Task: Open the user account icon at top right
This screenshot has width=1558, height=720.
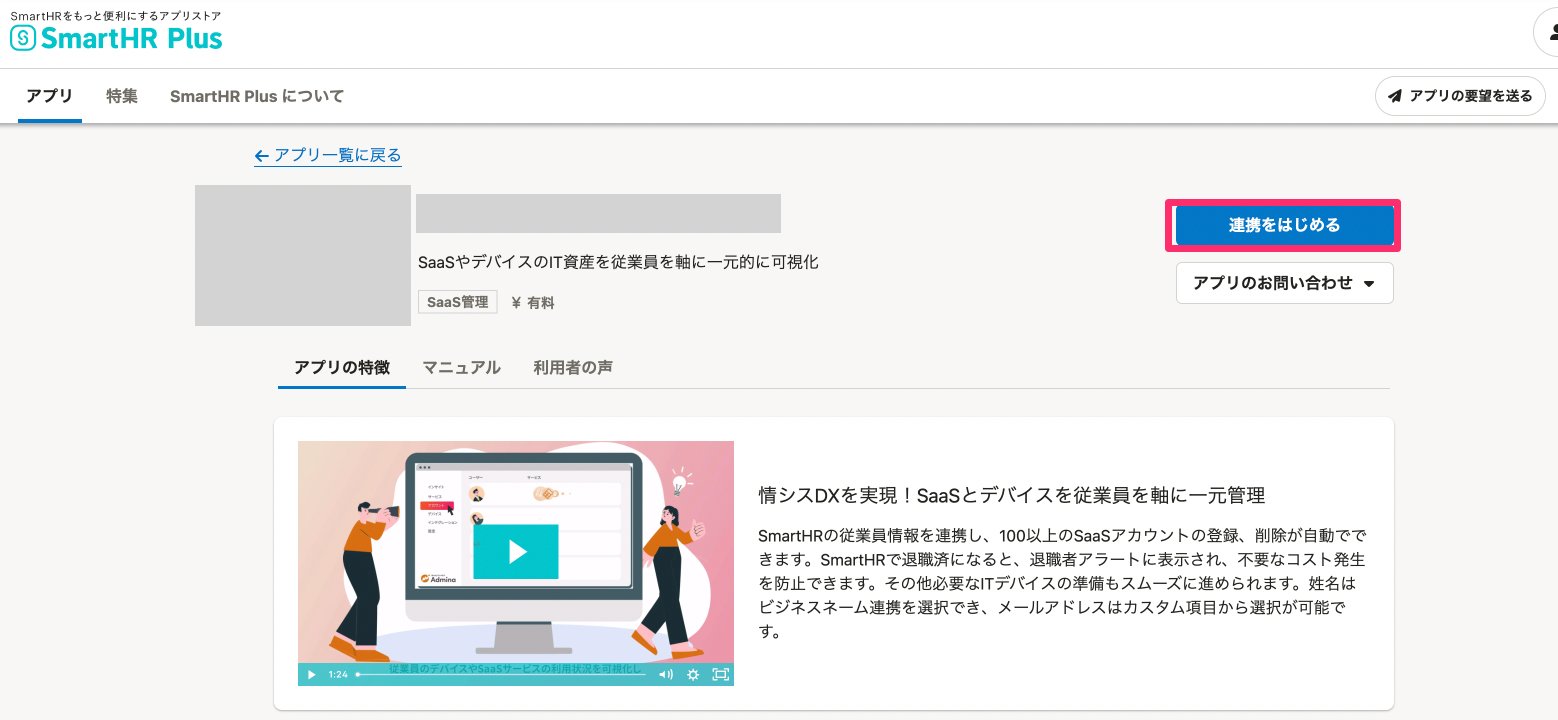Action: (x=1547, y=32)
